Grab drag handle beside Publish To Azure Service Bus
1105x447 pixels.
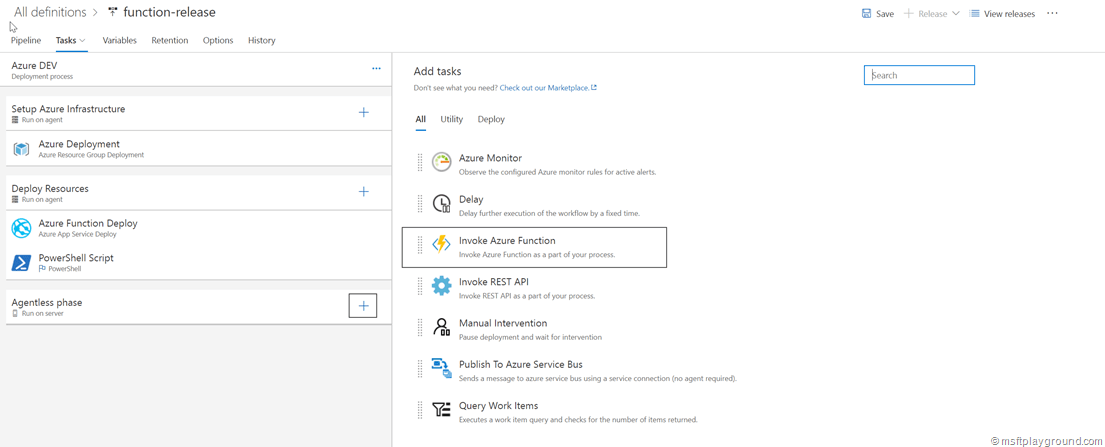point(419,368)
